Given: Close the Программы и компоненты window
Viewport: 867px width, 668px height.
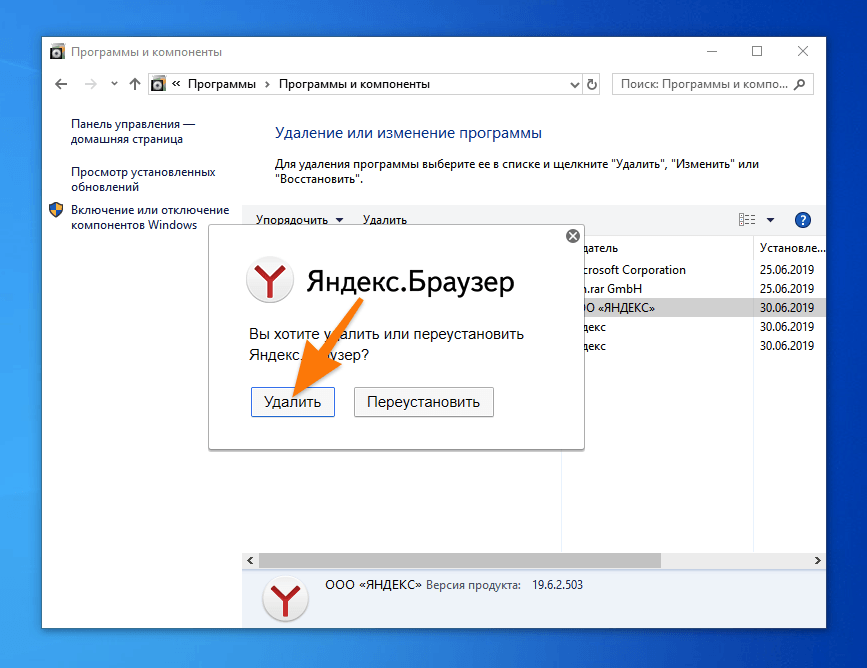Looking at the screenshot, I should click(803, 51).
